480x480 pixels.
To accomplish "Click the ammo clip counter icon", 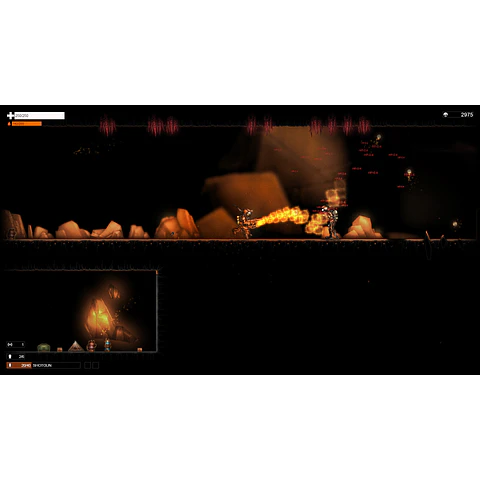I will pyautogui.click(x=10, y=357).
